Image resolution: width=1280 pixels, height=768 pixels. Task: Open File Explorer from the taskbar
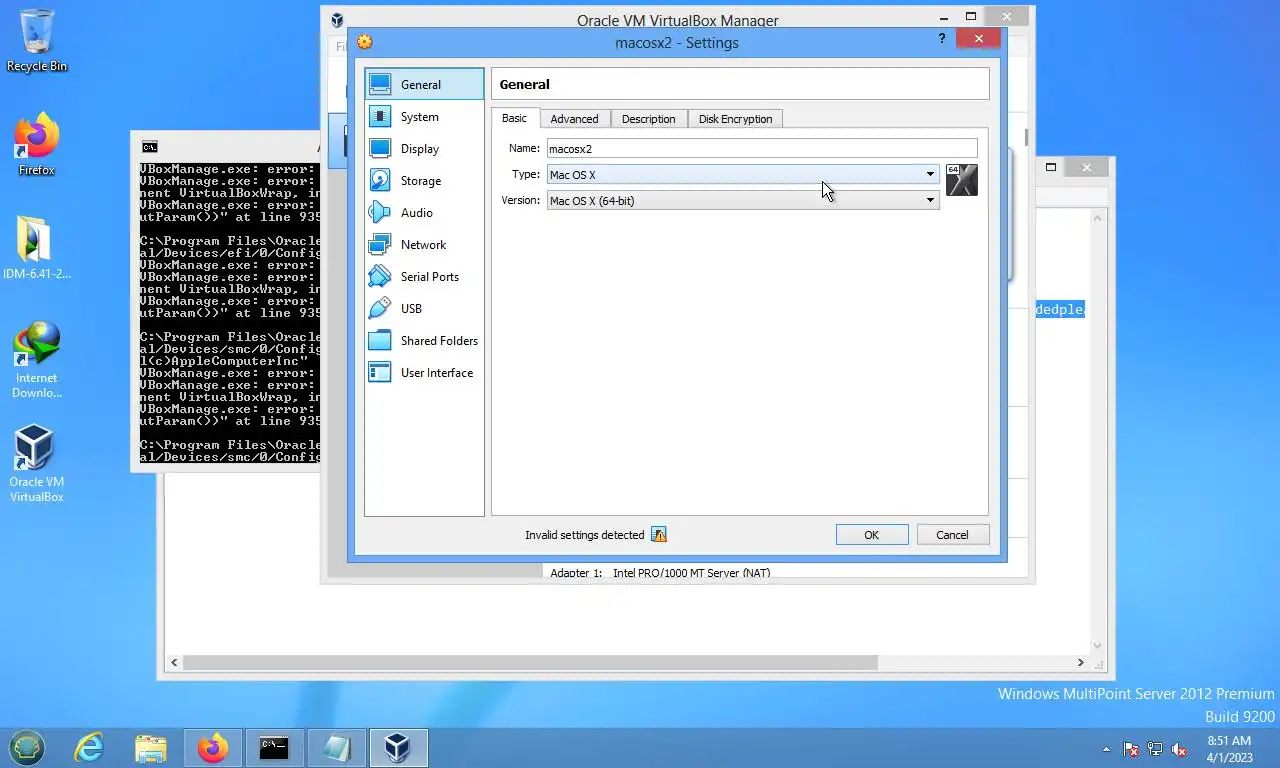[x=151, y=748]
